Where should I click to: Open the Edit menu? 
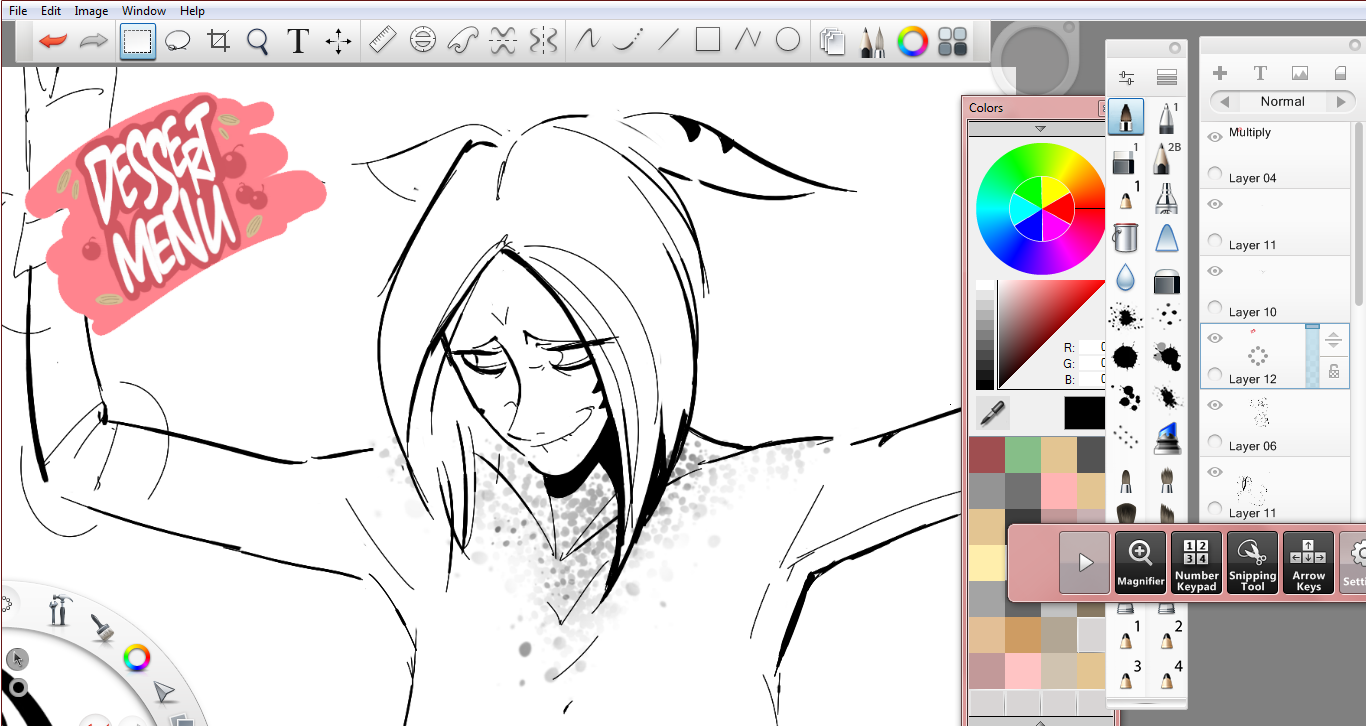51,11
